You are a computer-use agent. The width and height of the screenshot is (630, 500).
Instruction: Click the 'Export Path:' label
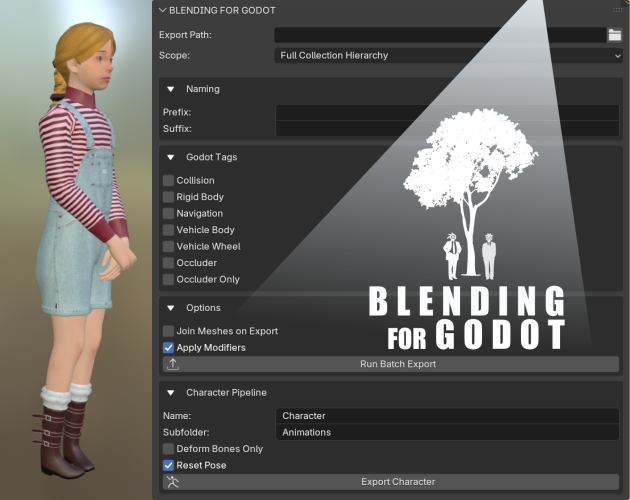tap(185, 35)
